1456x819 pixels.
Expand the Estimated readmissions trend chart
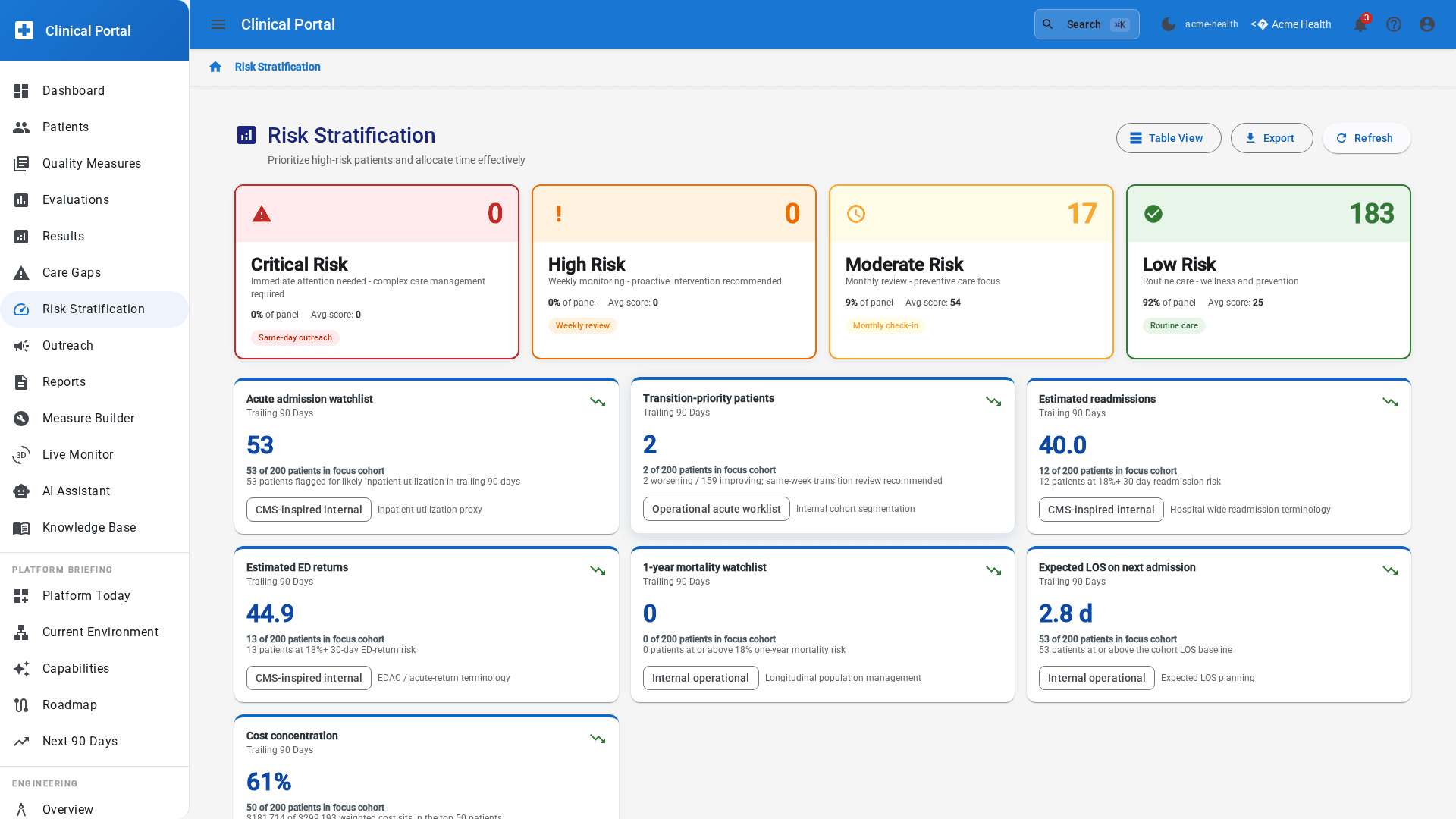pyautogui.click(x=1390, y=403)
